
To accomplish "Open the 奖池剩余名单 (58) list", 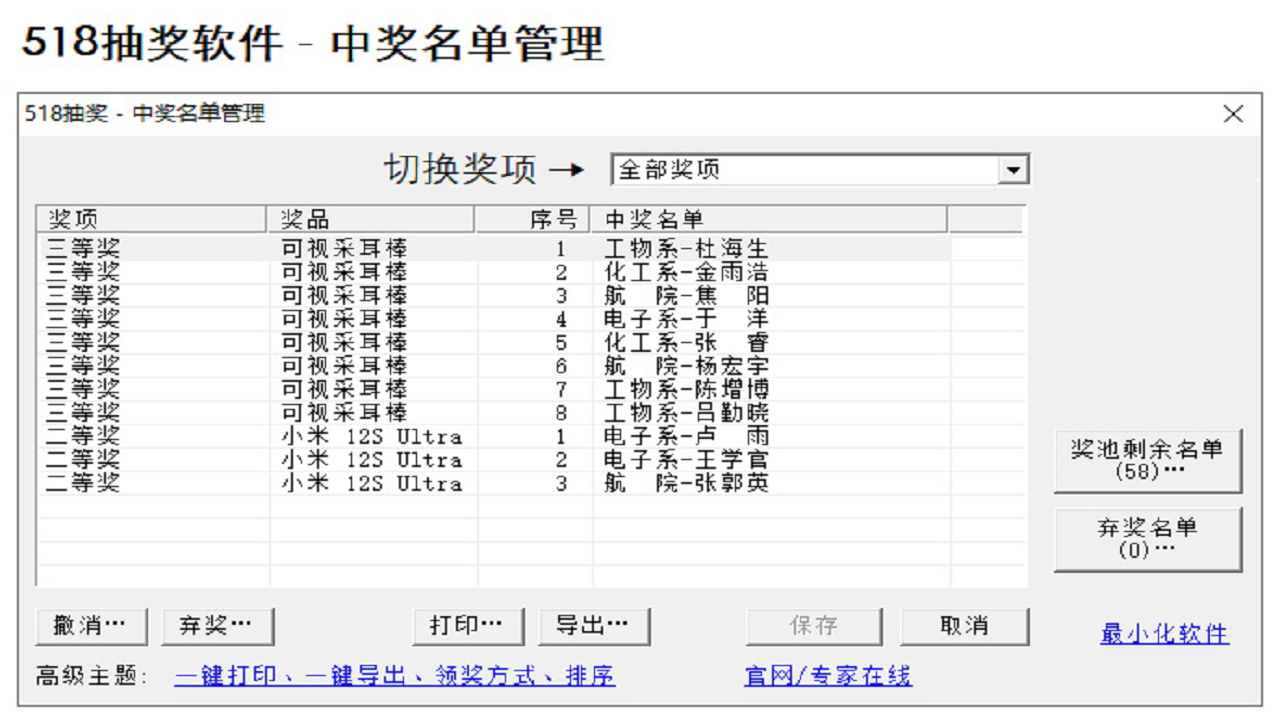I will coord(1146,459).
